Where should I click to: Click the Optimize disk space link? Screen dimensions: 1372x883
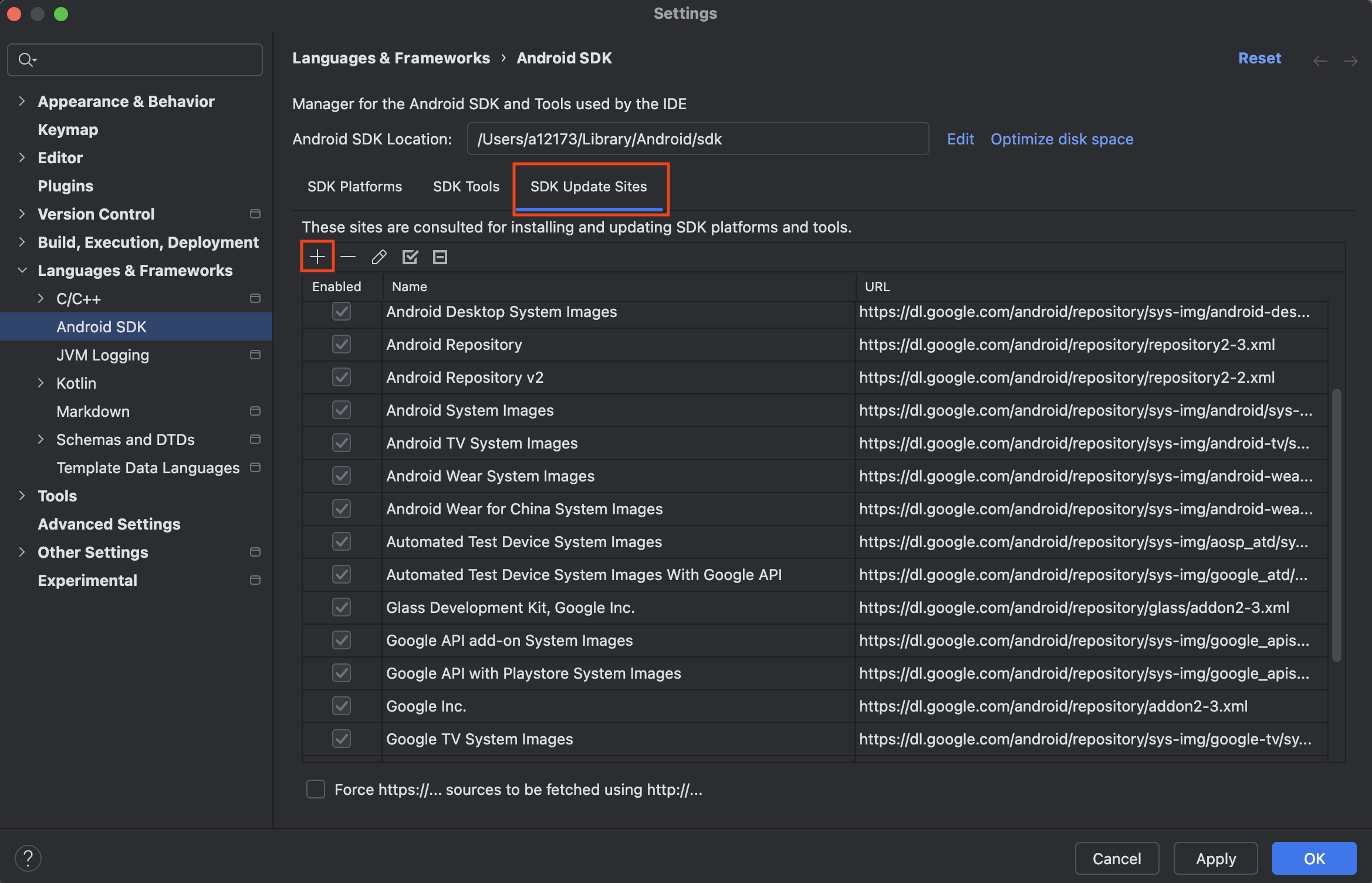pos(1062,139)
